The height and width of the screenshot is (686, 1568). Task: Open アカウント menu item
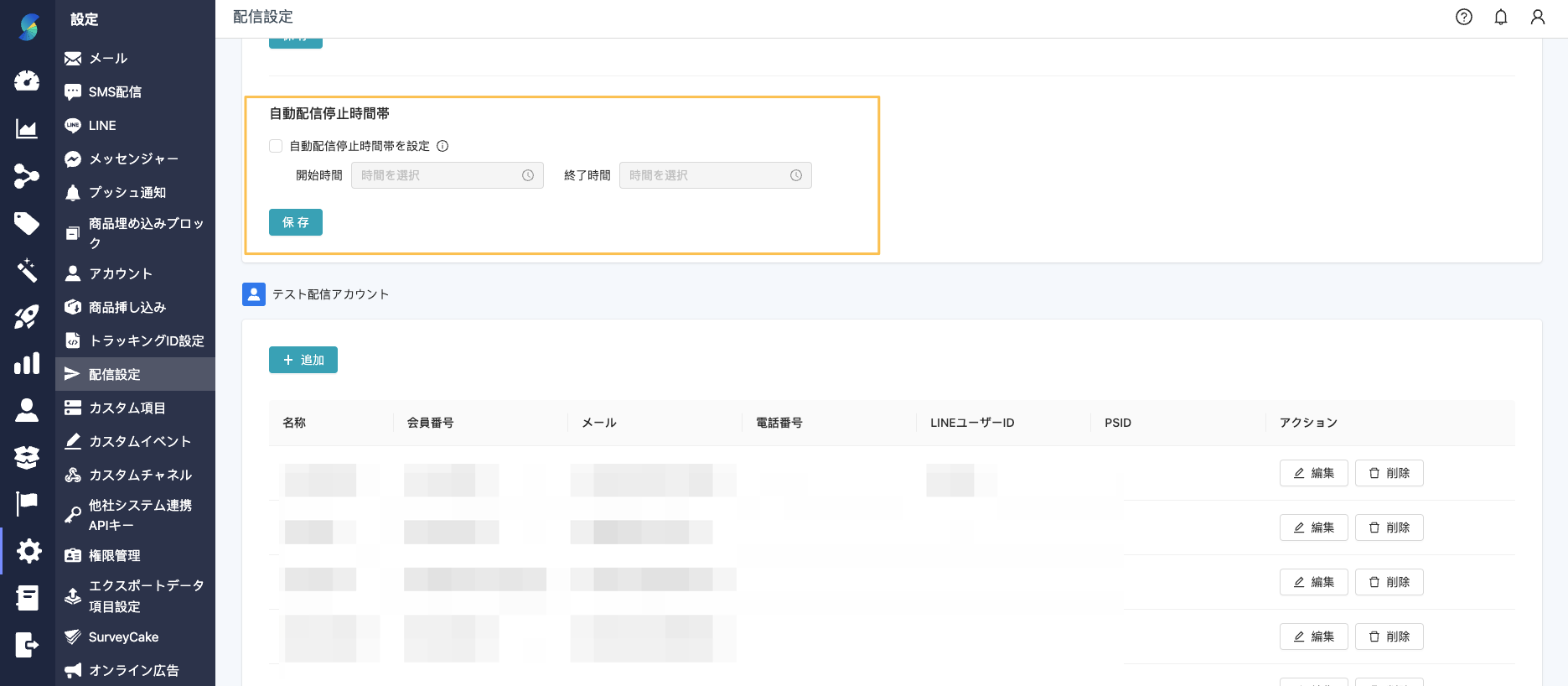click(135, 273)
